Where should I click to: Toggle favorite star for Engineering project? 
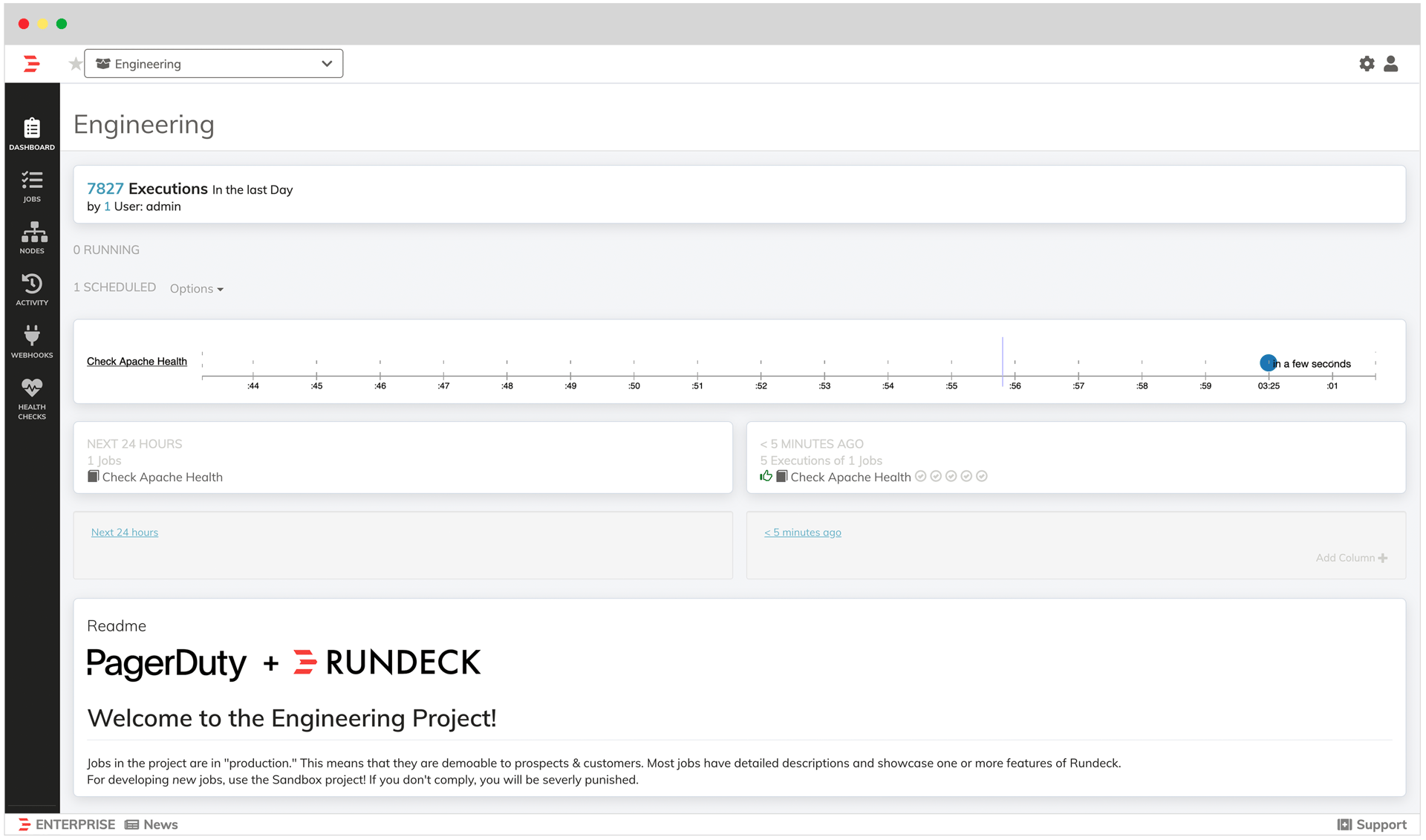[x=75, y=64]
